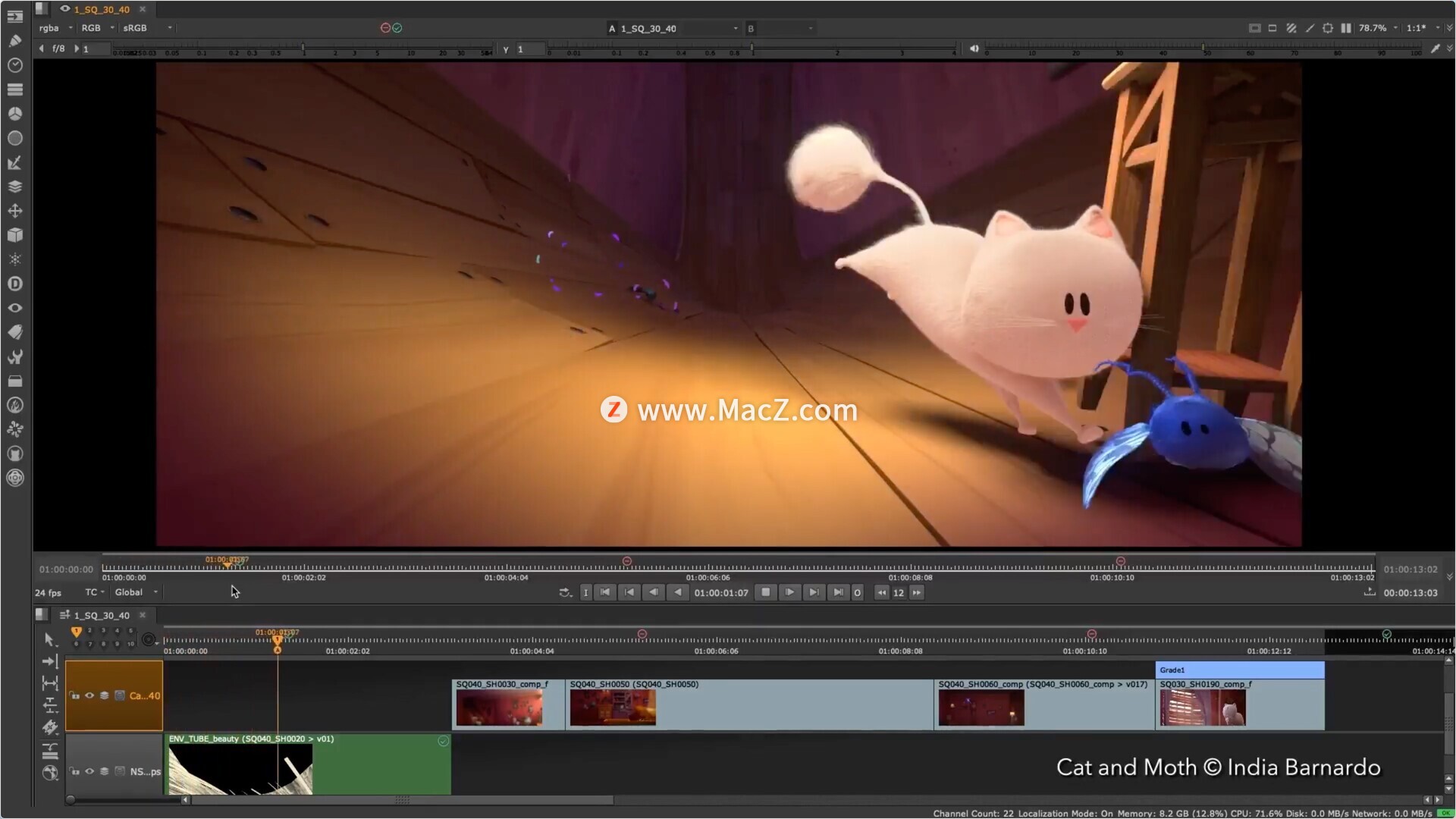Open the Metadata tag icon

[14, 332]
